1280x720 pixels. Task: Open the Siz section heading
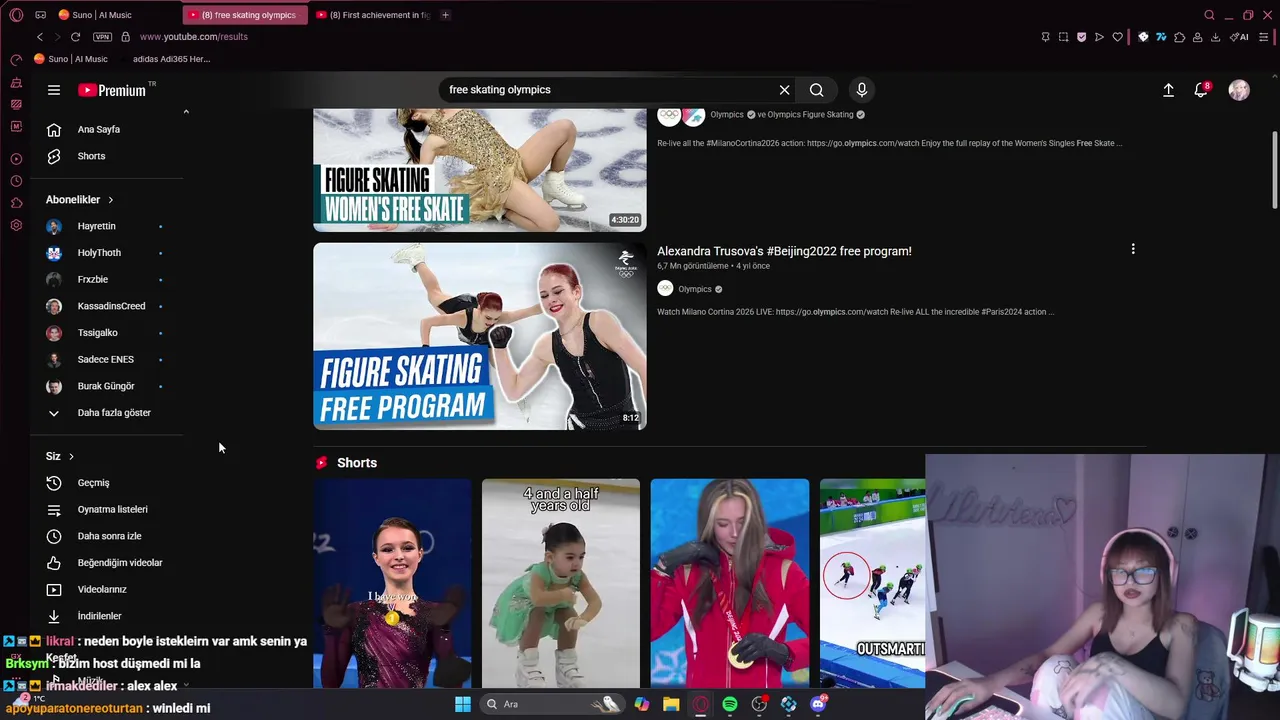coord(60,456)
